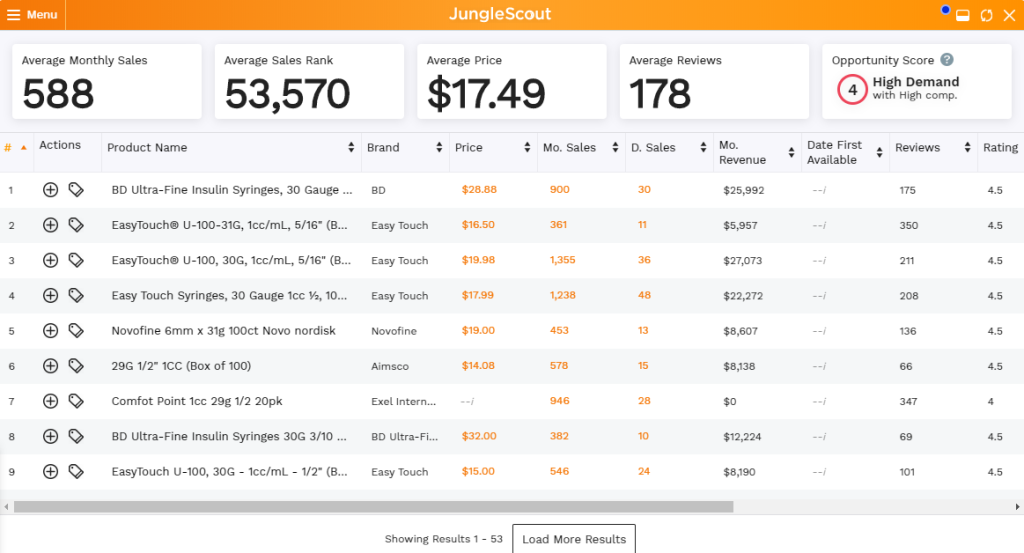
Task: Minimize the JungleScout panel icon
Action: tap(963, 16)
